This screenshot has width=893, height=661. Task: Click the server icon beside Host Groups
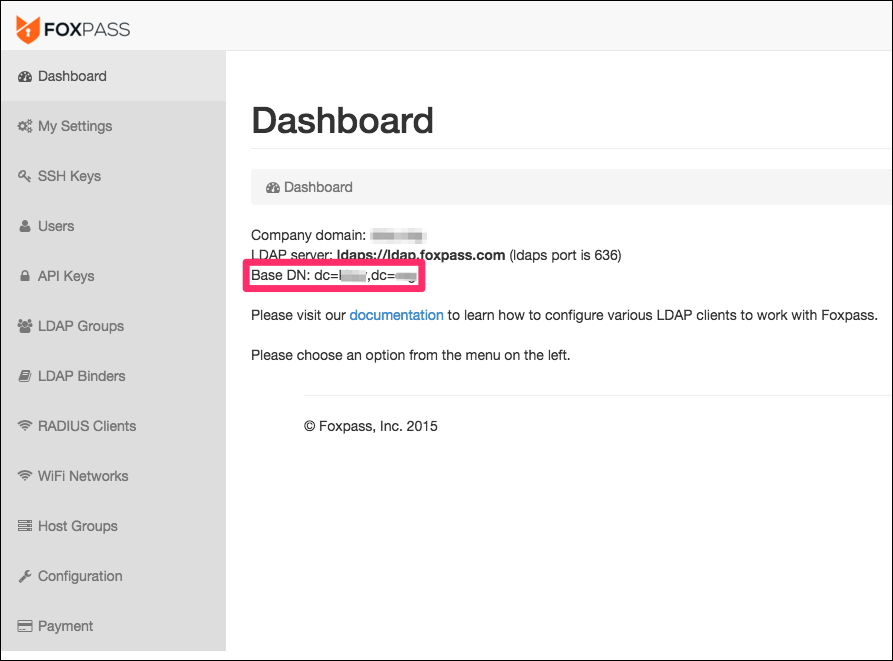[24, 525]
